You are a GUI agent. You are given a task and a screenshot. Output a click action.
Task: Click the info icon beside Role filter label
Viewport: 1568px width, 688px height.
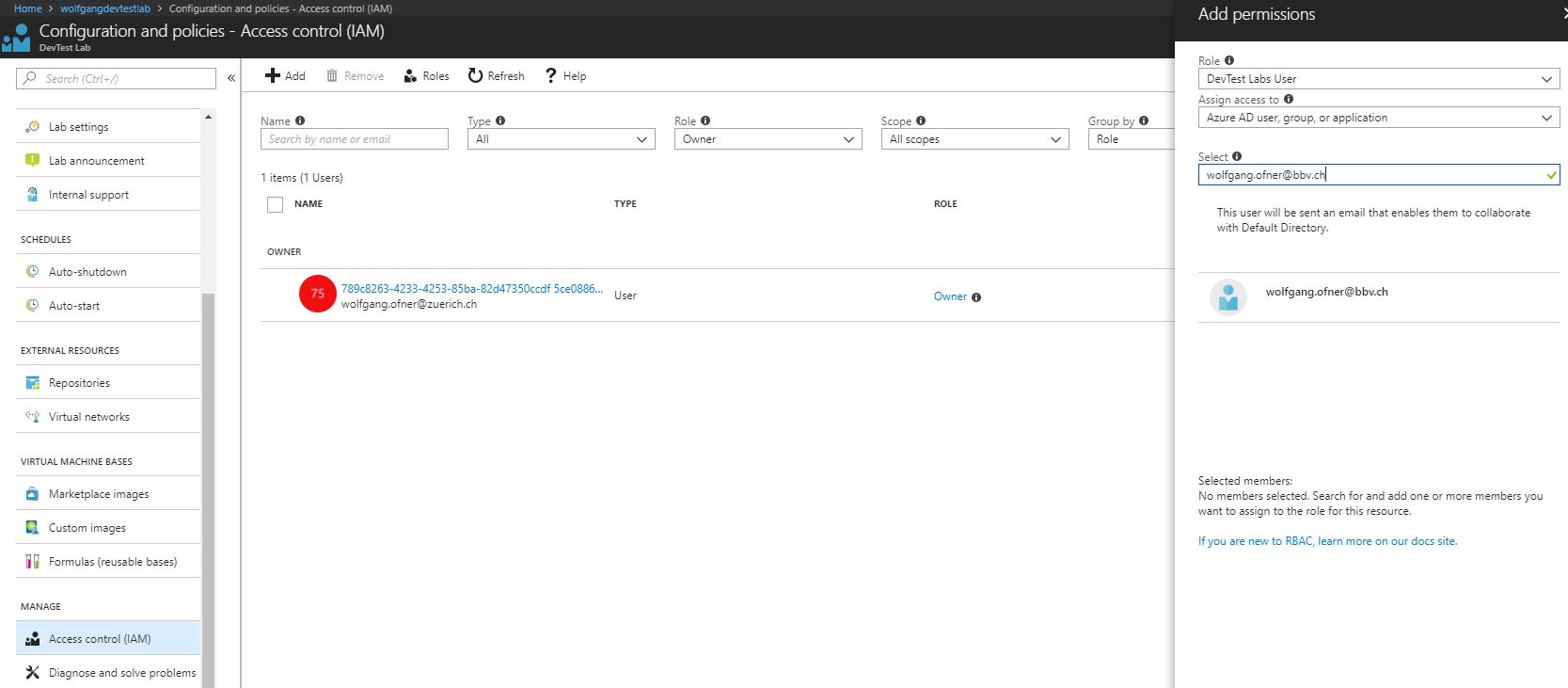[705, 120]
